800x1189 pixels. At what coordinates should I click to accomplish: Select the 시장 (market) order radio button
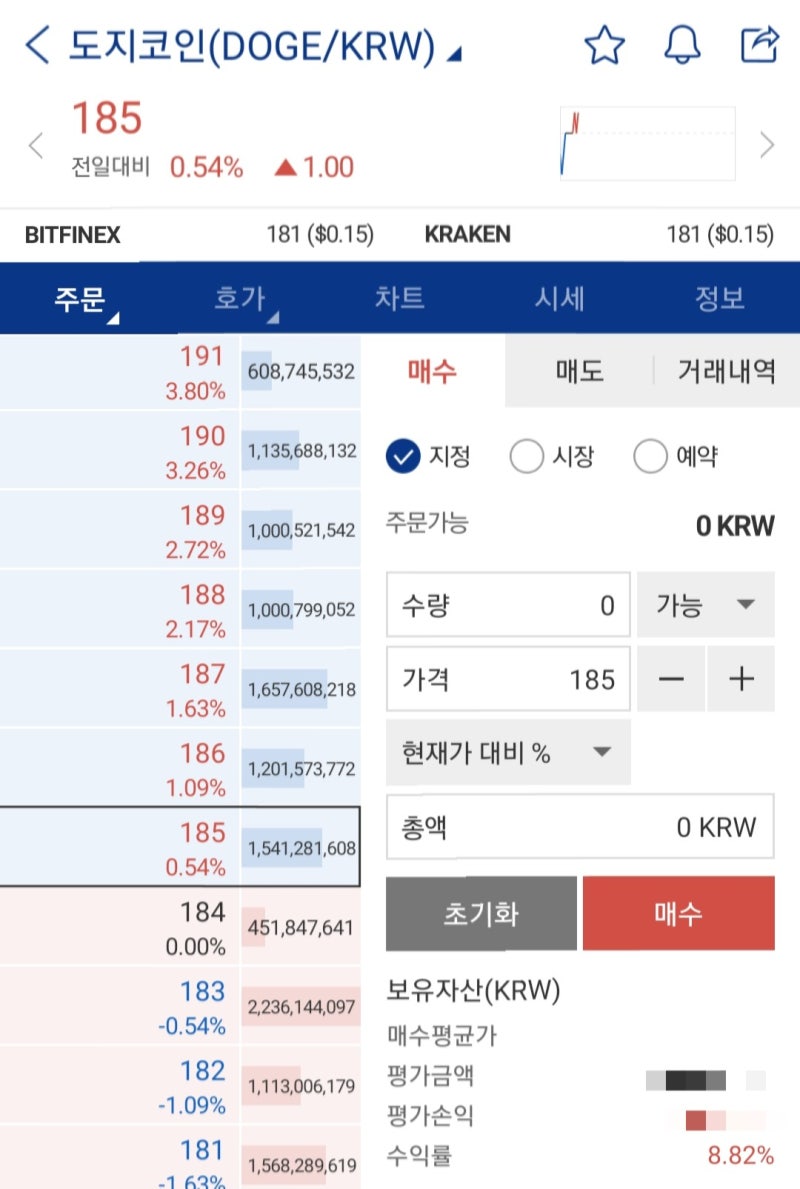coord(527,455)
